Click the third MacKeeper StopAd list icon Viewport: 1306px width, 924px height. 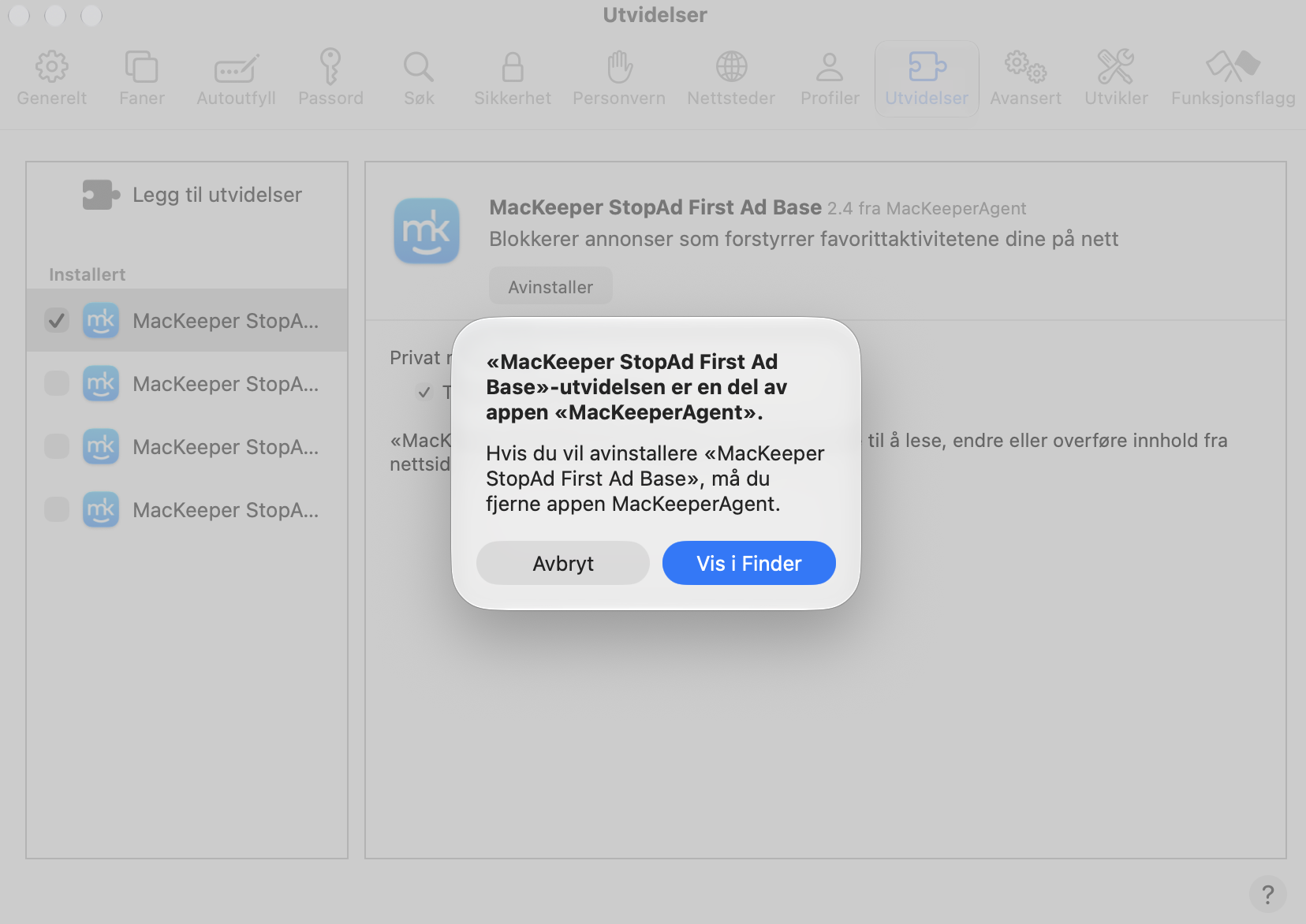[101, 446]
